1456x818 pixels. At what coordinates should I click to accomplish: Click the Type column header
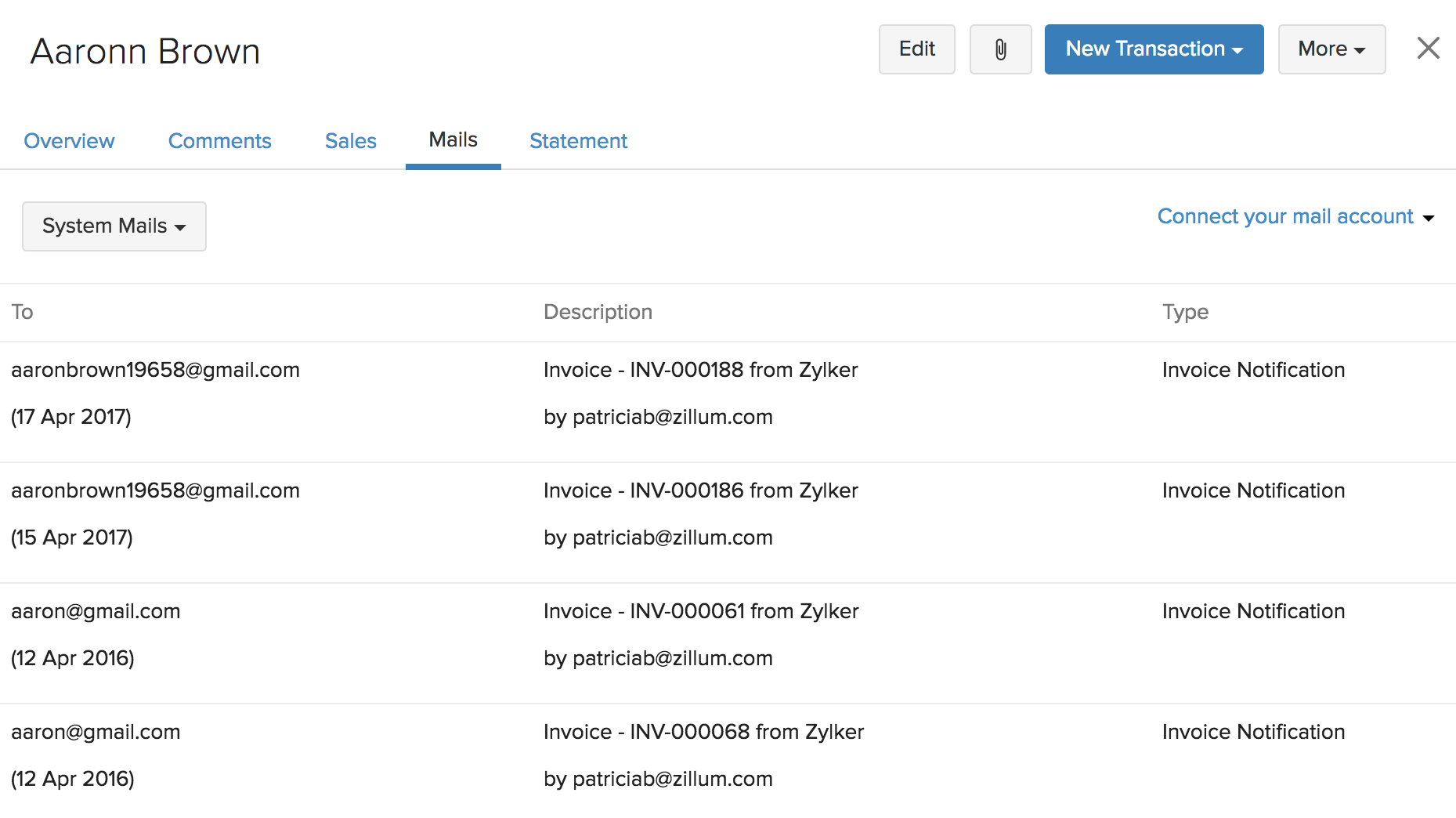click(x=1185, y=313)
